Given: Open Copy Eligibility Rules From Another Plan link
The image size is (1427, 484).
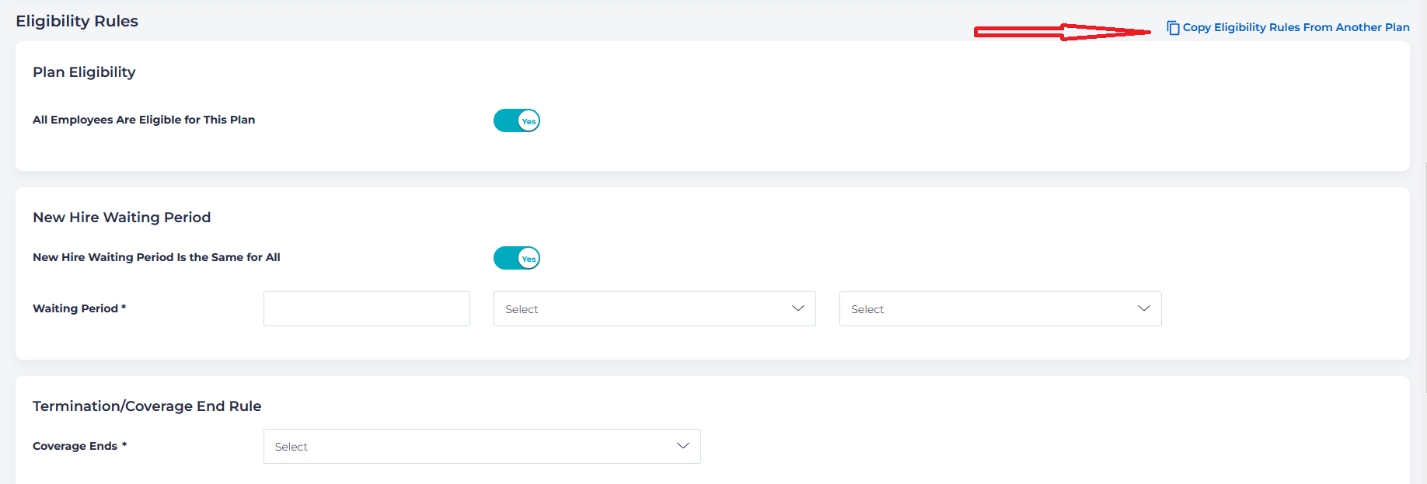Looking at the screenshot, I should [x=1295, y=28].
